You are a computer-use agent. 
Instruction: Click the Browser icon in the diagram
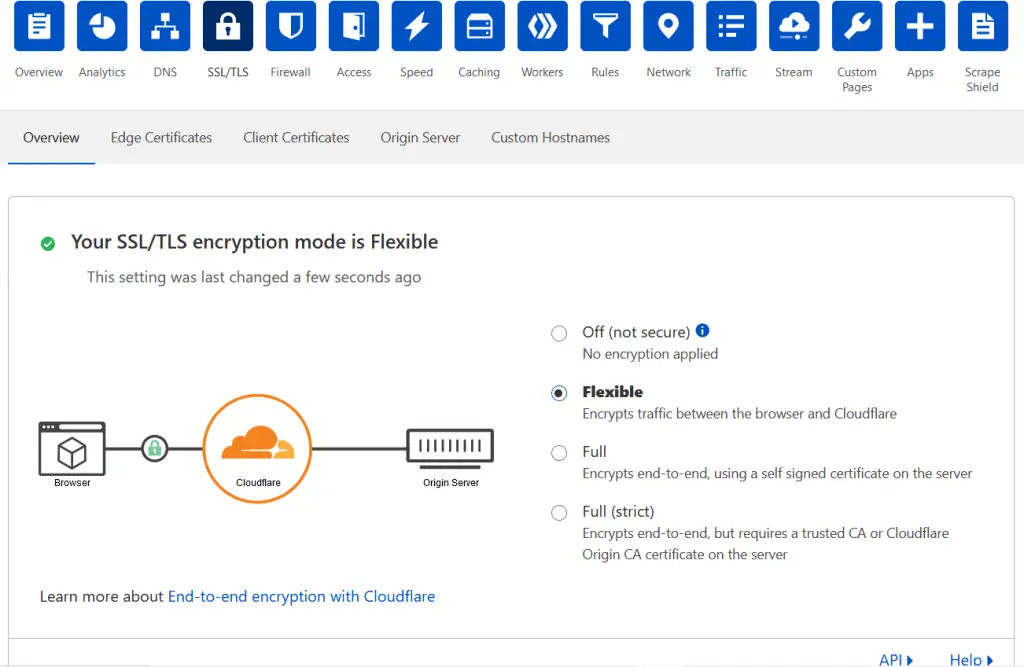pyautogui.click(x=72, y=449)
